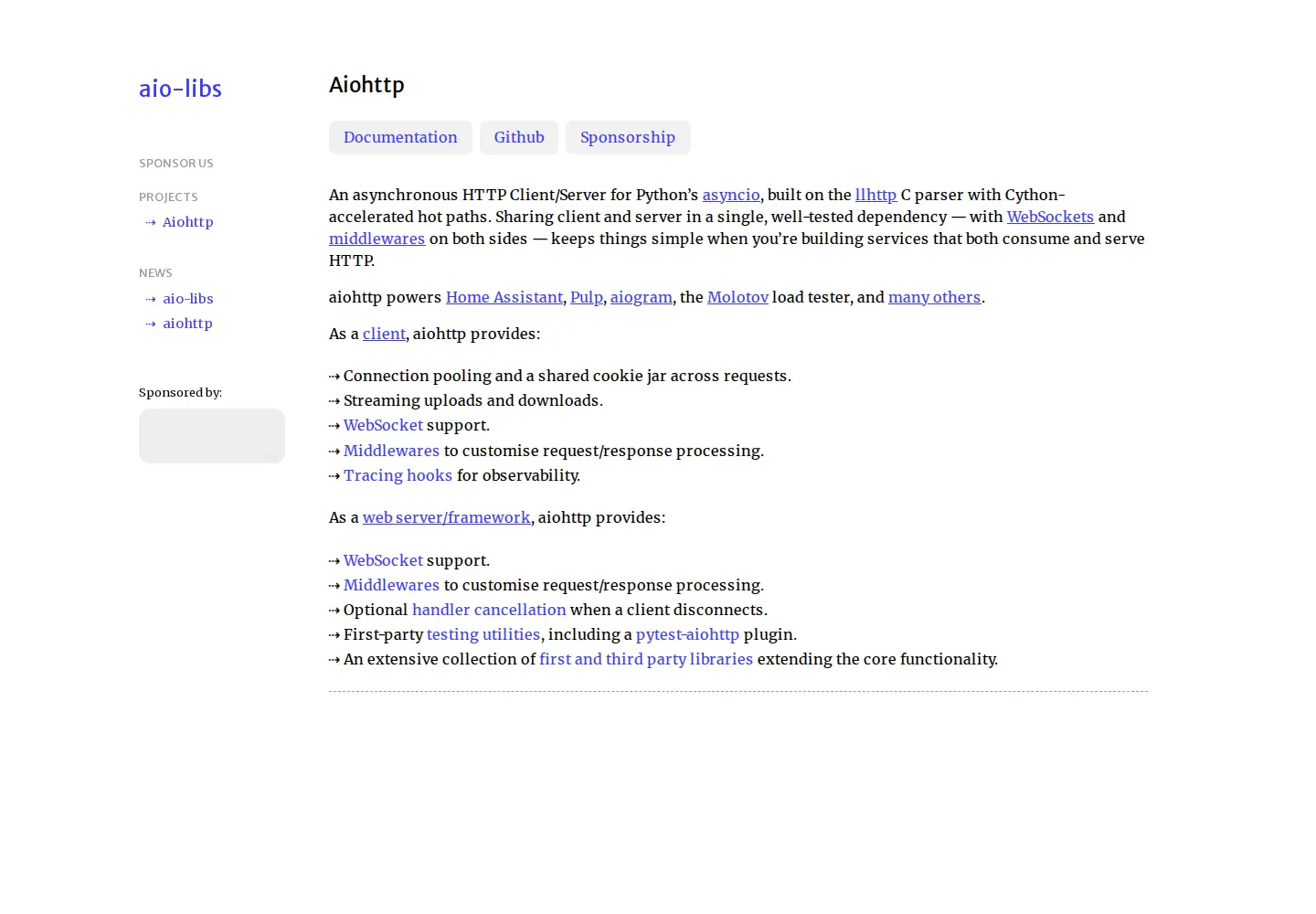Image resolution: width=1316 pixels, height=914 pixels.
Task: Open aio-libs under News in sidebar
Action: [187, 299]
